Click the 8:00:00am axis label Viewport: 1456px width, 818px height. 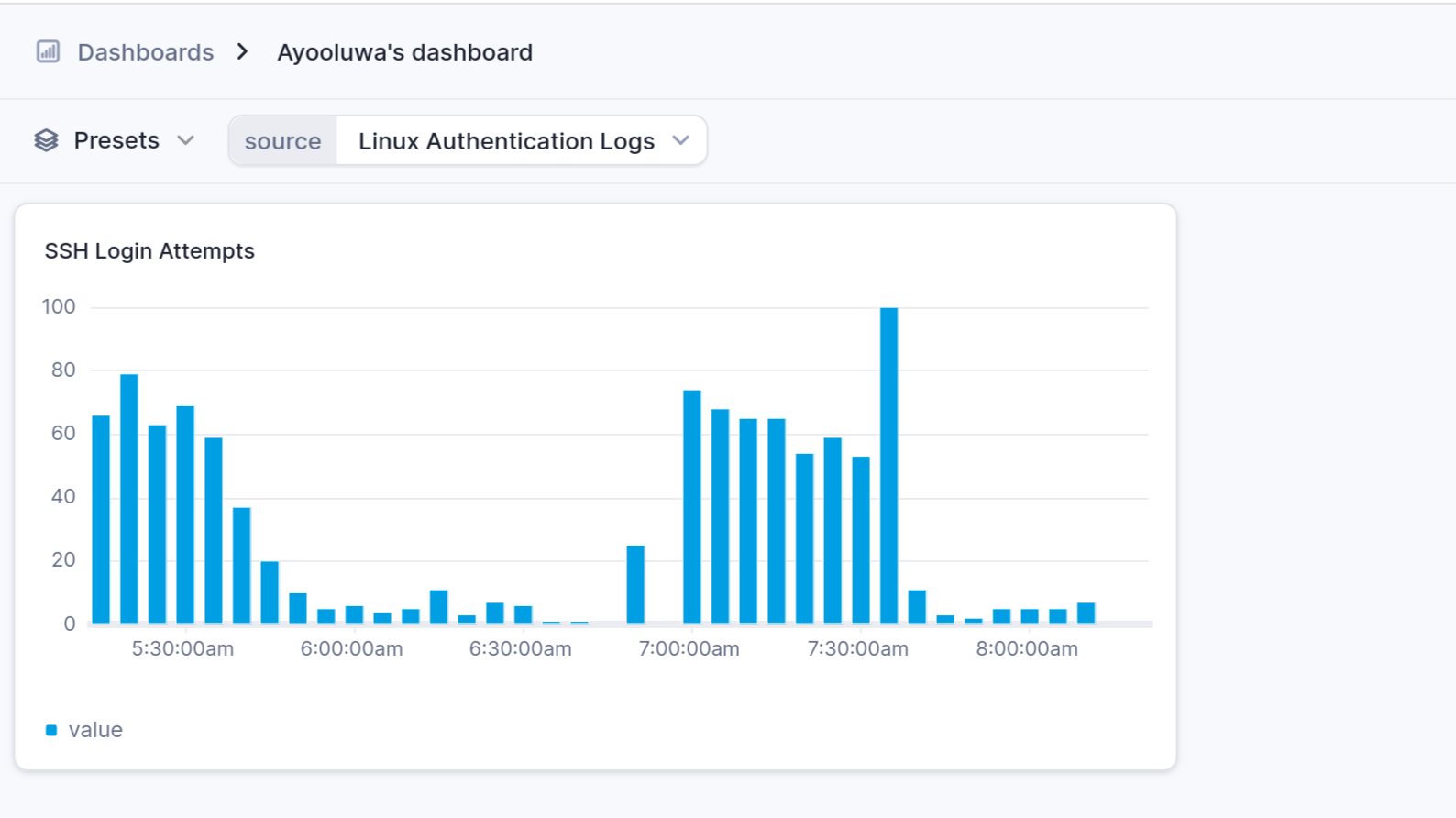click(1027, 648)
